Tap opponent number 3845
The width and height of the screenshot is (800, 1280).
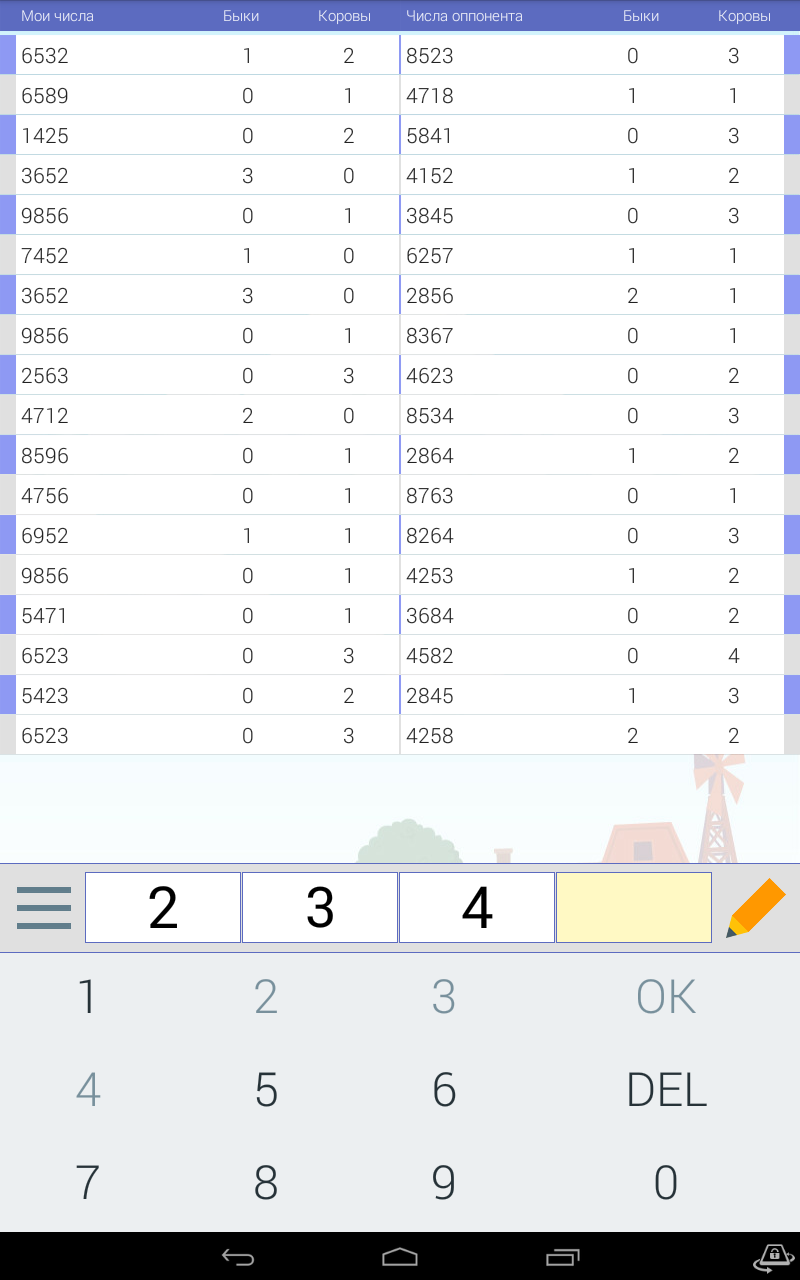pos(430,216)
